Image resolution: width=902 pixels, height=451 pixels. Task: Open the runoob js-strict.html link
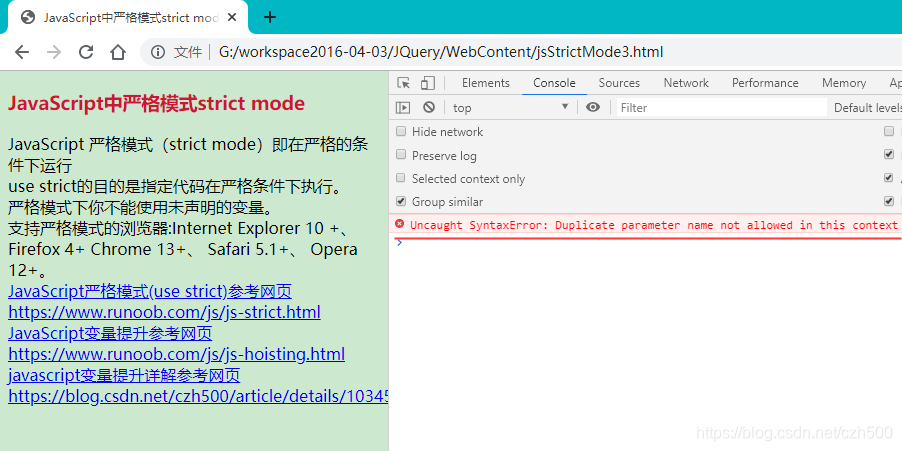165,312
